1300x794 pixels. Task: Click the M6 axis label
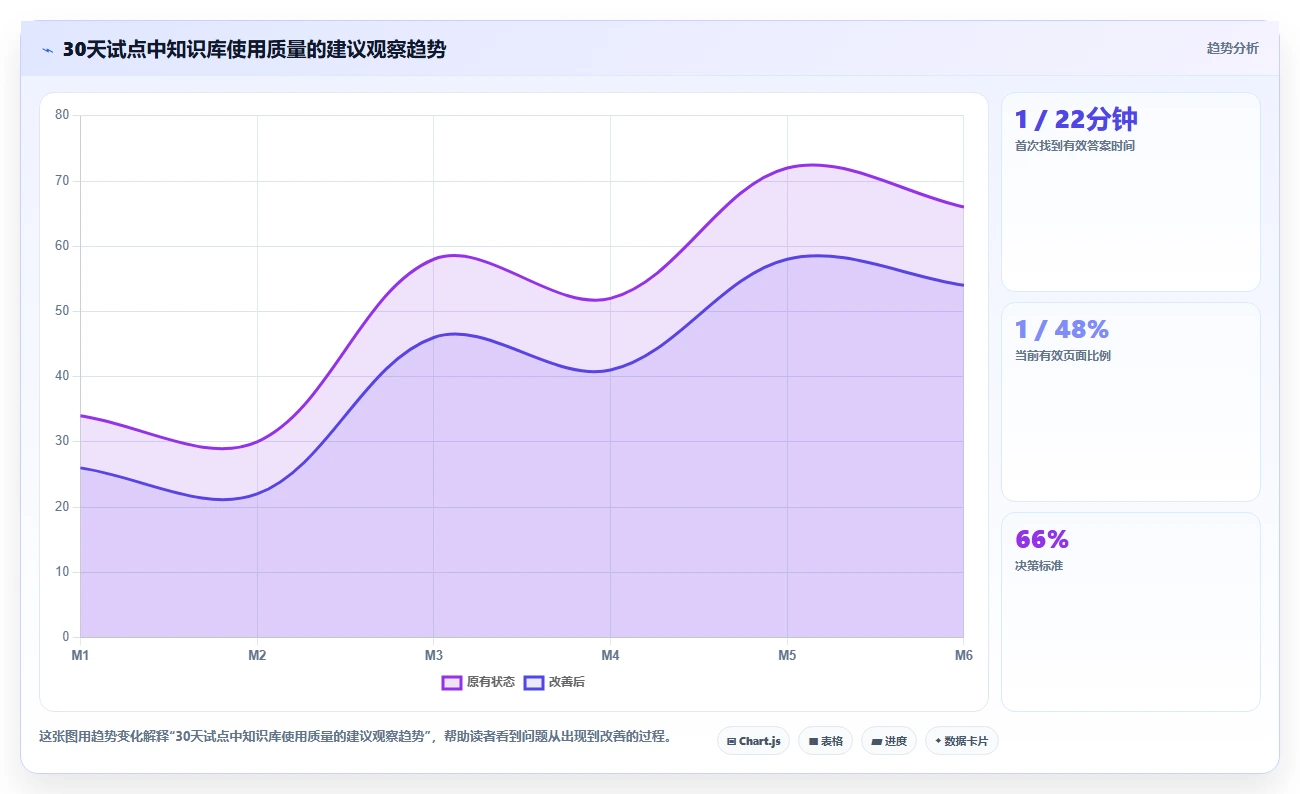(963, 655)
